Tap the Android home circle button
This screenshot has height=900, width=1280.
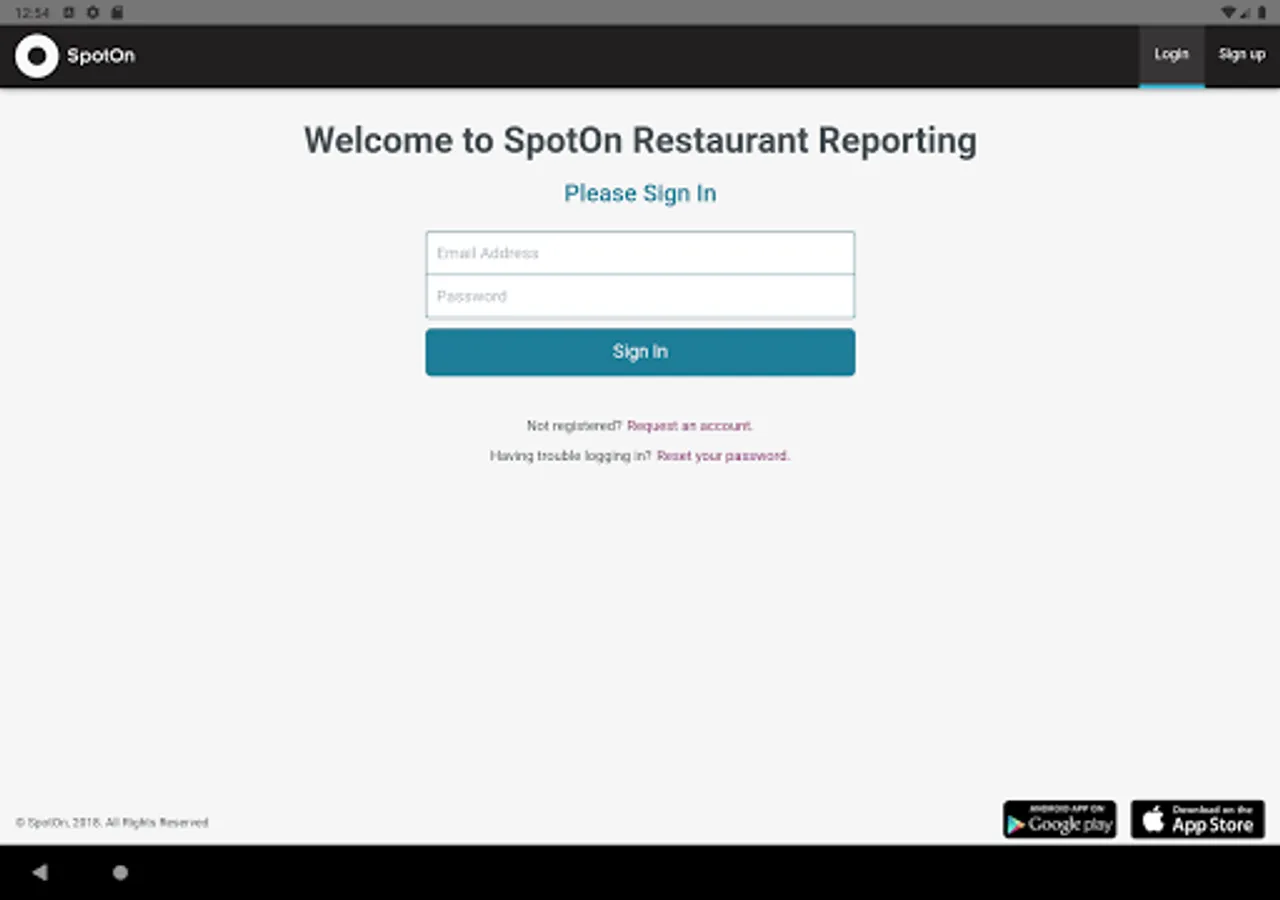tap(120, 872)
